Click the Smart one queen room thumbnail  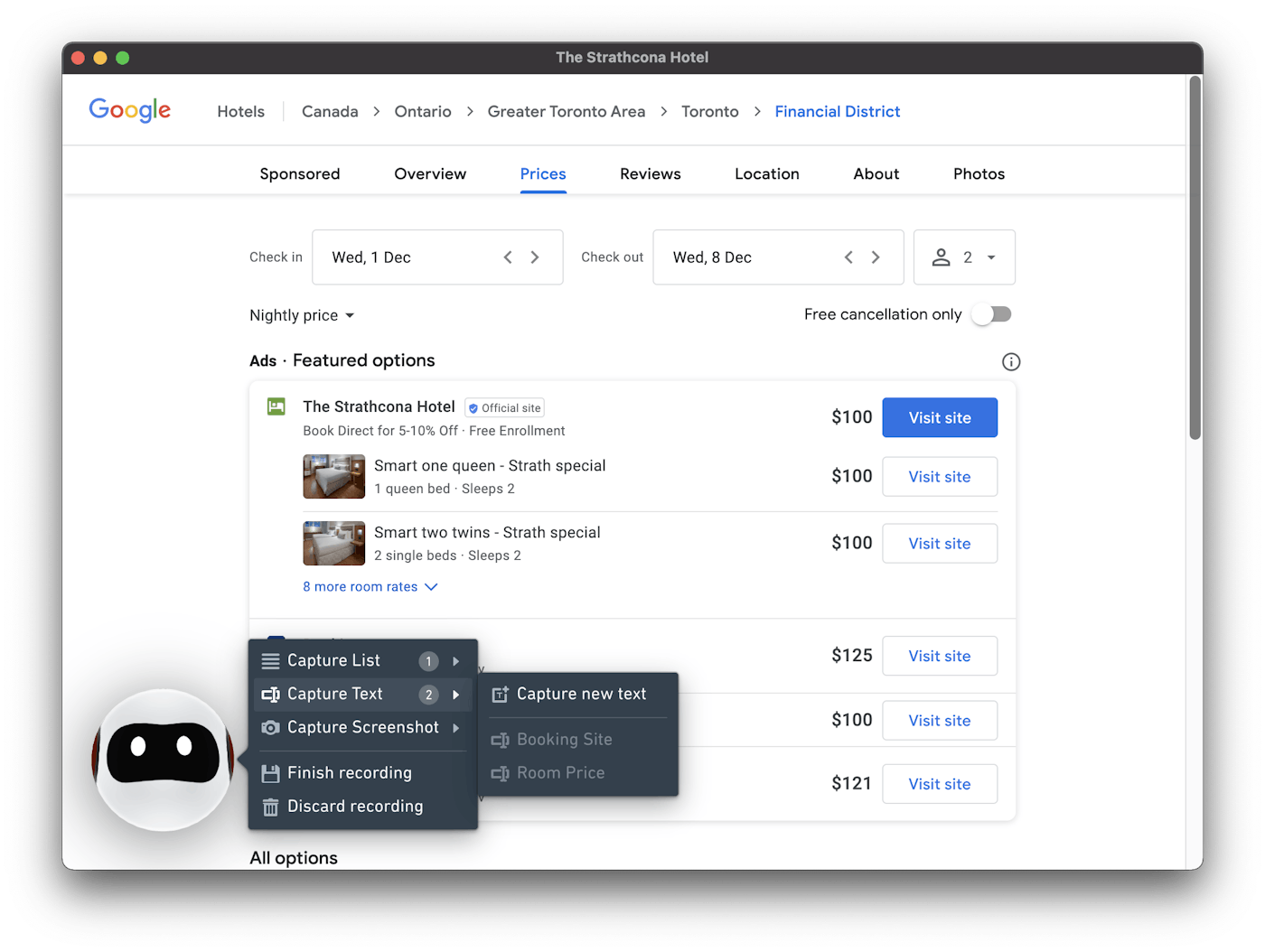coord(334,477)
